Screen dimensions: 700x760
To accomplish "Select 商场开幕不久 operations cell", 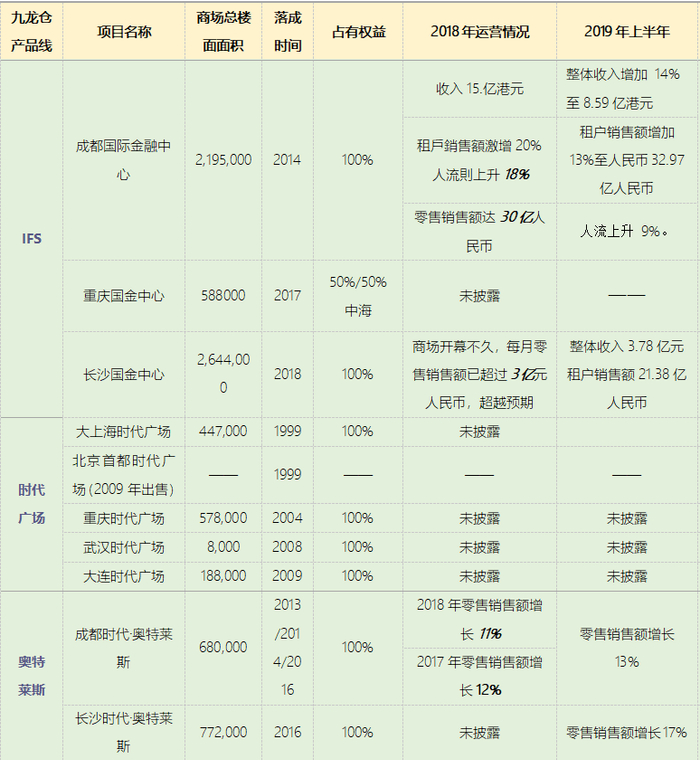I will click(479, 374).
